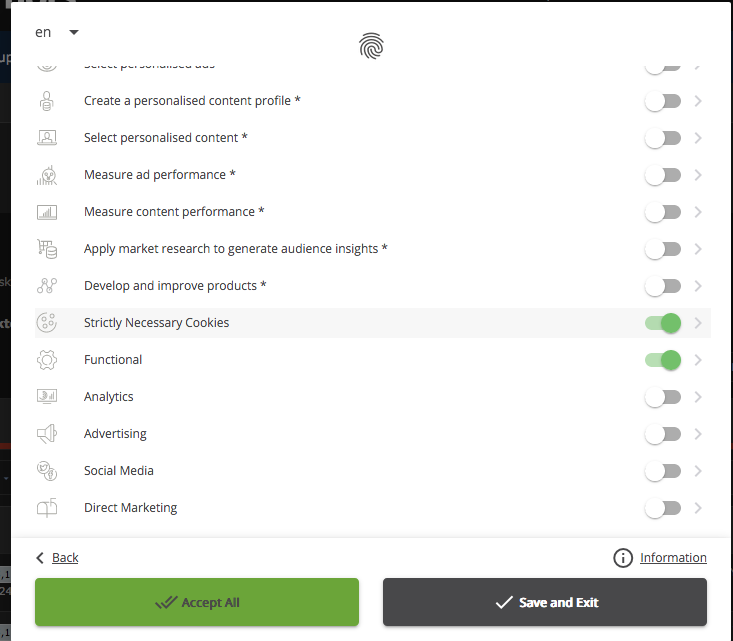Click the Functional gear icon
Screen dimensions: 733x641
tap(47, 360)
